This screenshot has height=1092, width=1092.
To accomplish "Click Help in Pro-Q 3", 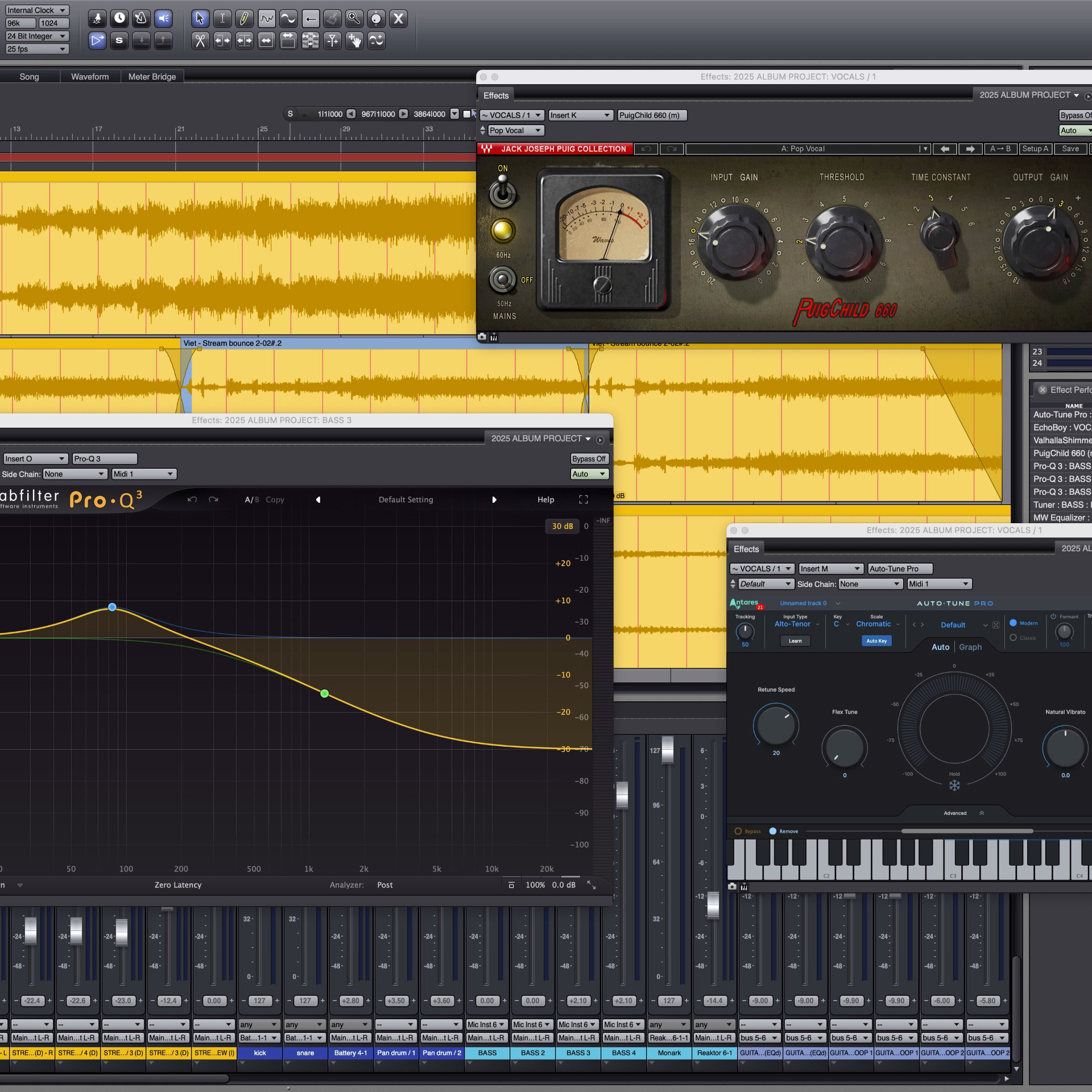I will (545, 499).
